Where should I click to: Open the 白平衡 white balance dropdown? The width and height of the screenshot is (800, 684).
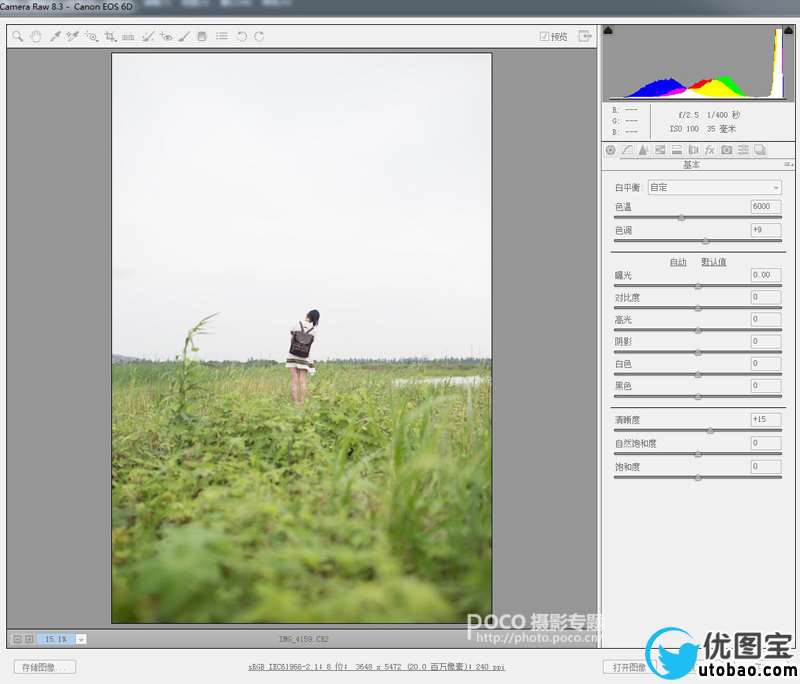[x=714, y=187]
